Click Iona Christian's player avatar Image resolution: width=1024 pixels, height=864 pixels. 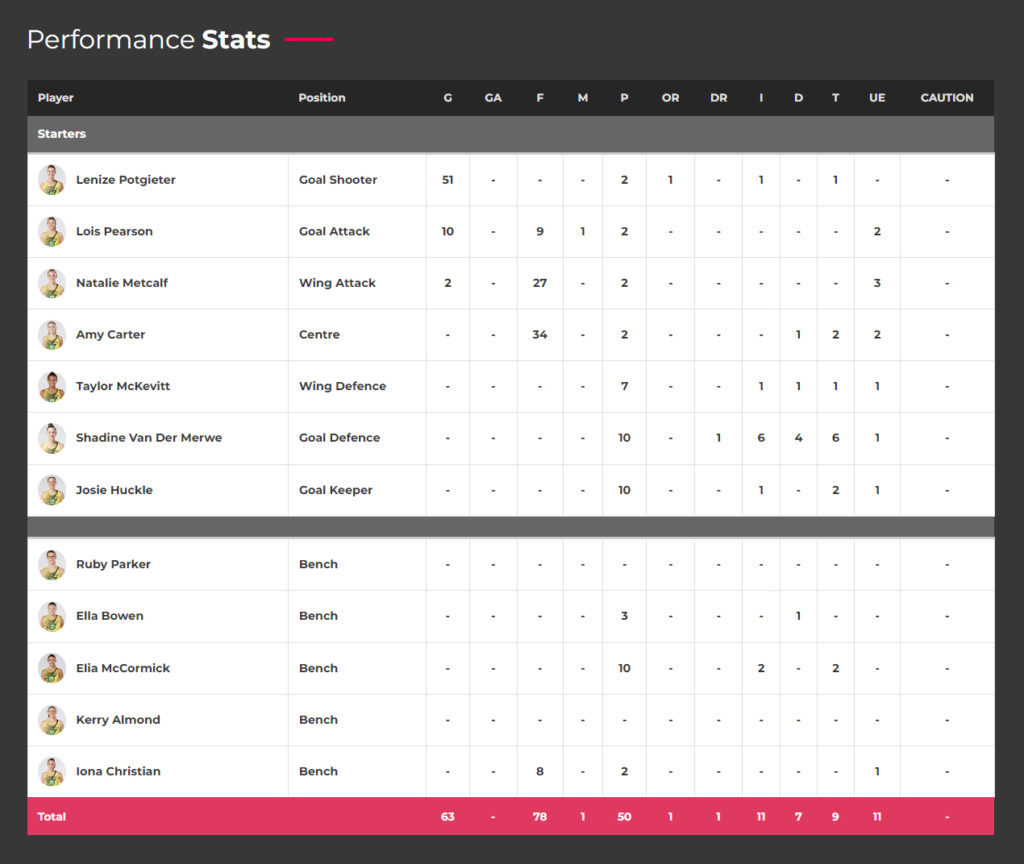click(x=52, y=771)
